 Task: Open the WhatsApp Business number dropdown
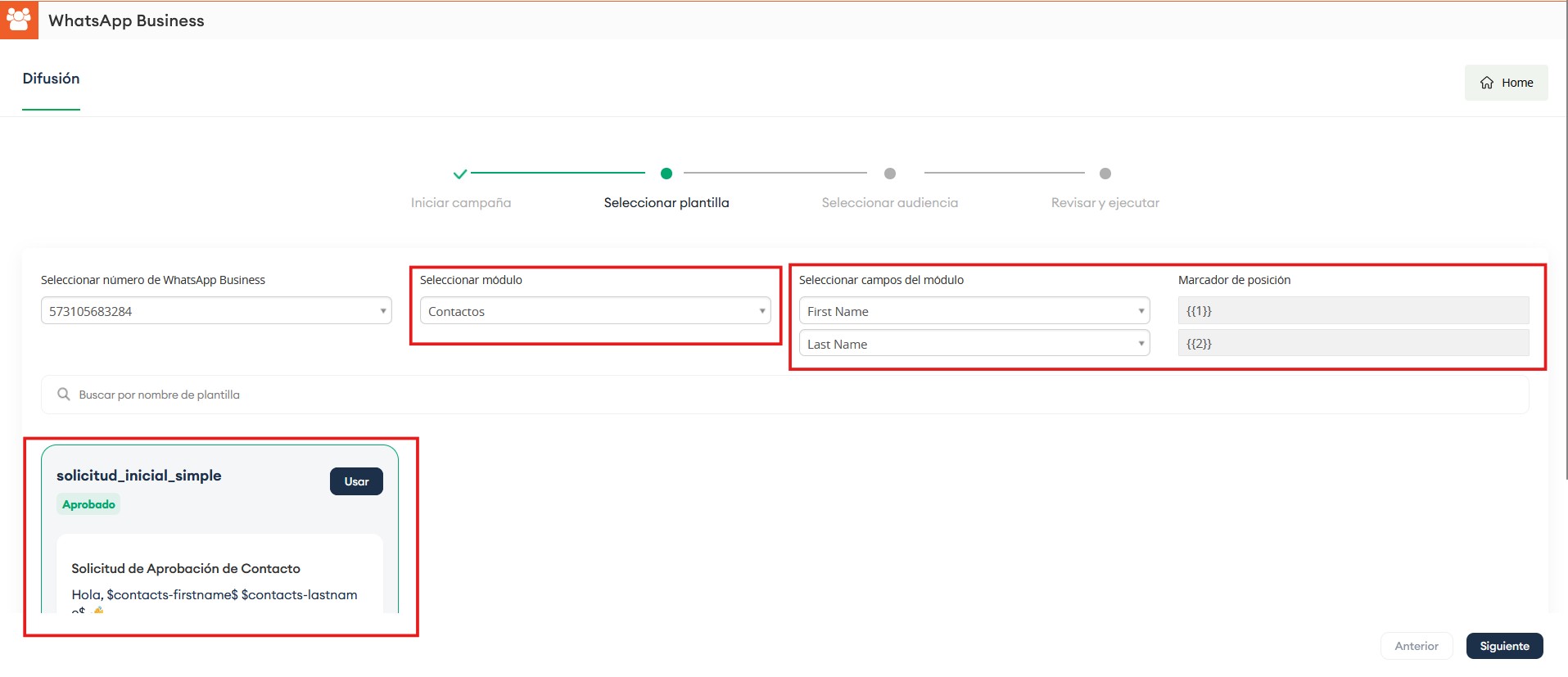coord(216,311)
